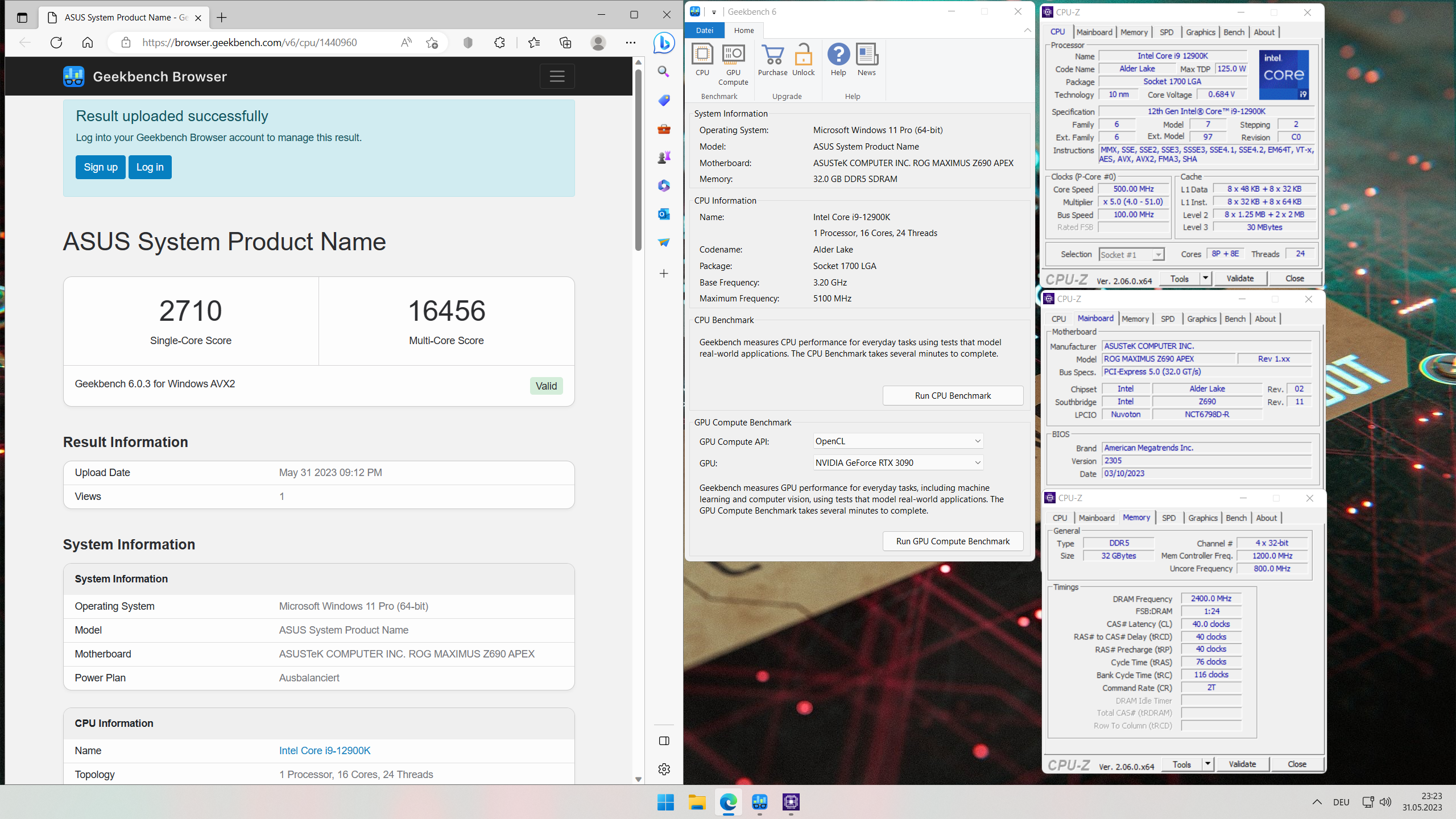1456x819 pixels.
Task: Click Close button in bottom CPU-Z window
Action: pos(1297,764)
